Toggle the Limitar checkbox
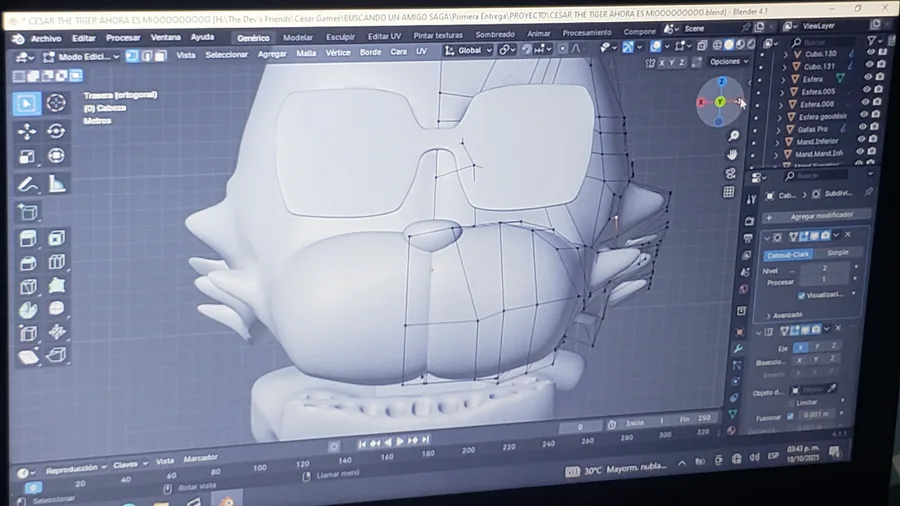The image size is (900, 506). point(790,403)
